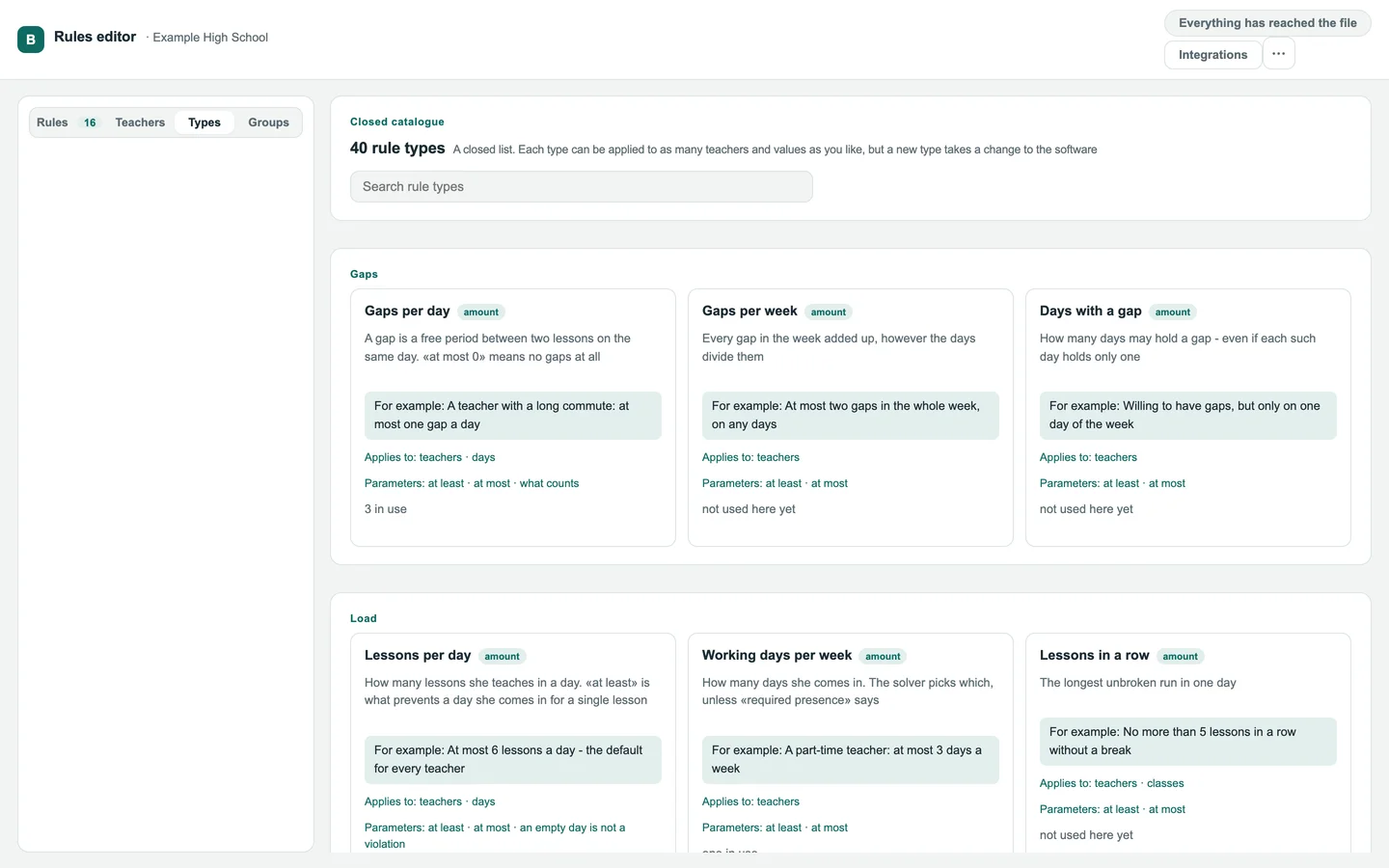Click the Everything has reached the file status
The image size is (1389, 868).
pos(1267,23)
